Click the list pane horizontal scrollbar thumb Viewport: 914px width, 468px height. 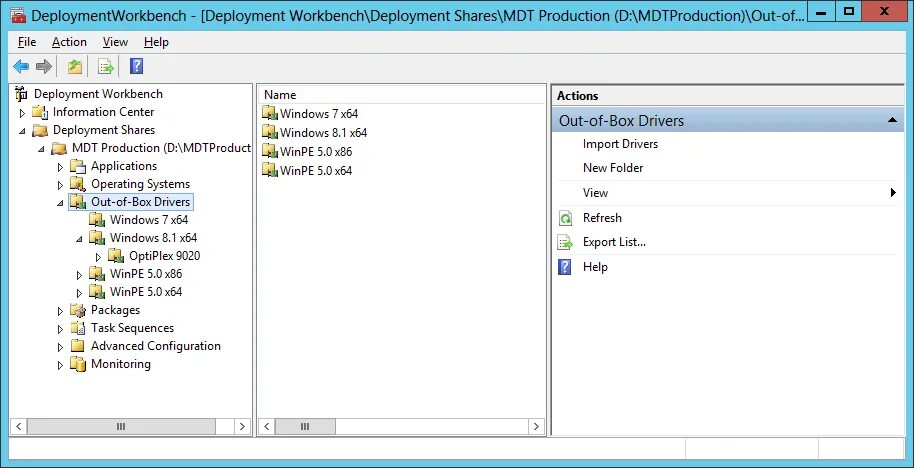[x=305, y=427]
